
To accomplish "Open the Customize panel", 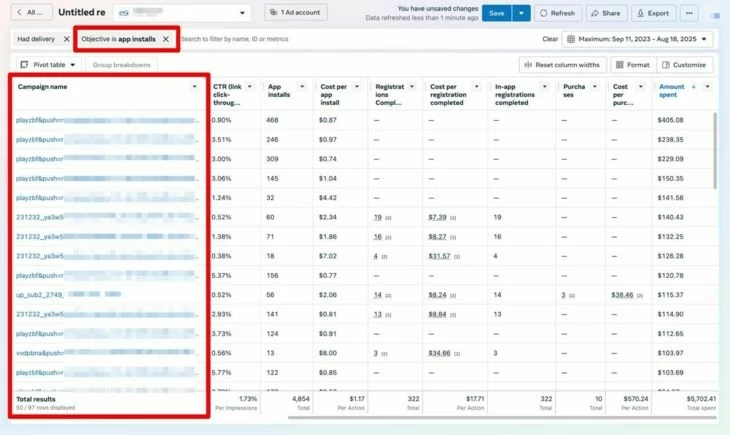I will pyautogui.click(x=684, y=65).
